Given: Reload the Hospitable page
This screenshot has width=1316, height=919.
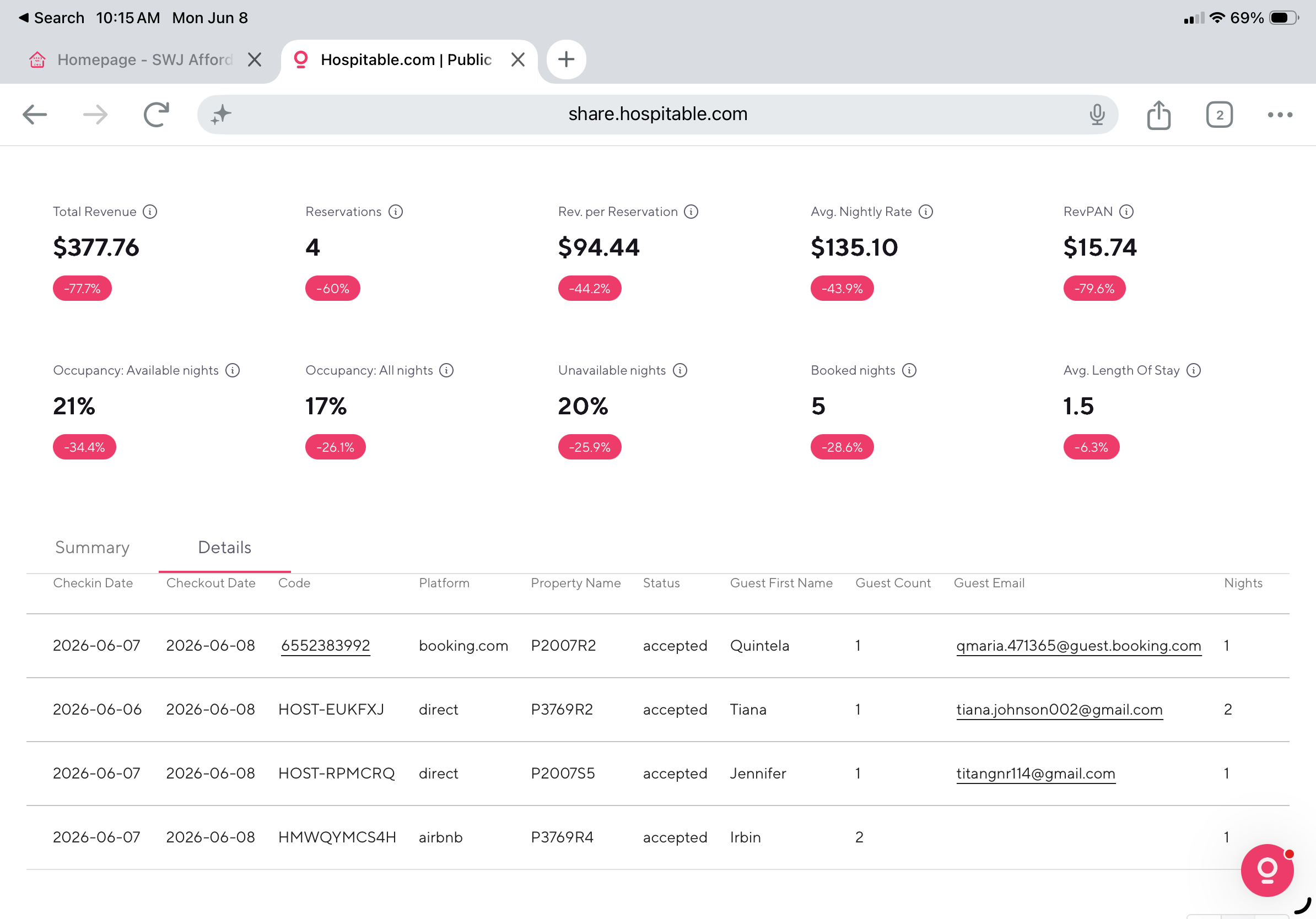Looking at the screenshot, I should point(157,115).
